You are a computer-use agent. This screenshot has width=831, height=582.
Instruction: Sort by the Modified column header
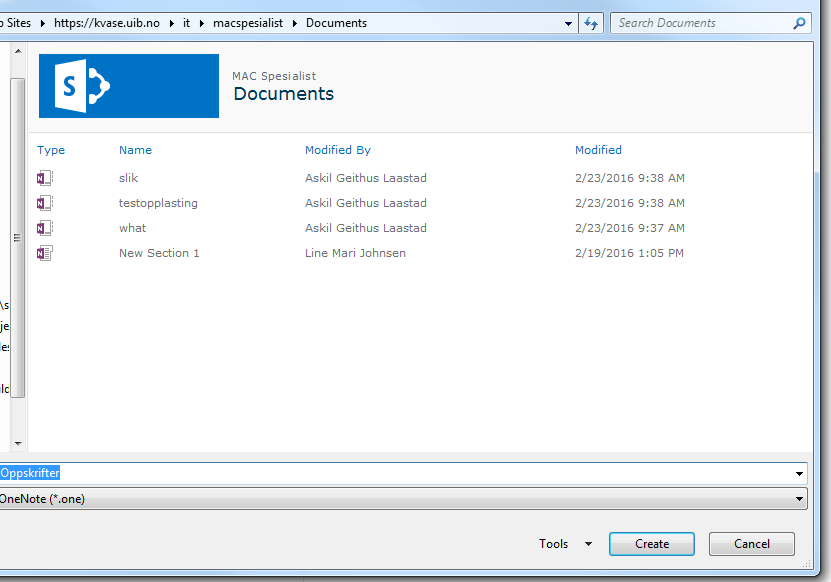[598, 150]
